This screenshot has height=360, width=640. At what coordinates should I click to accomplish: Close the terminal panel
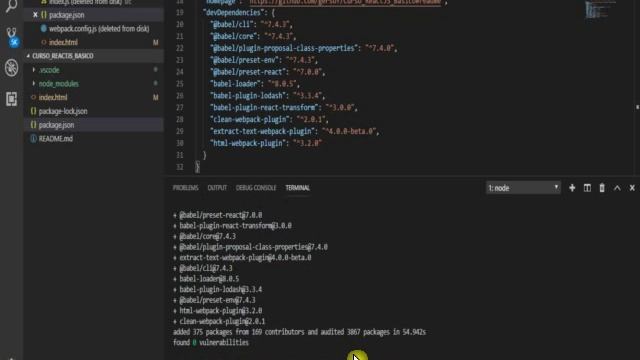tap(632, 188)
